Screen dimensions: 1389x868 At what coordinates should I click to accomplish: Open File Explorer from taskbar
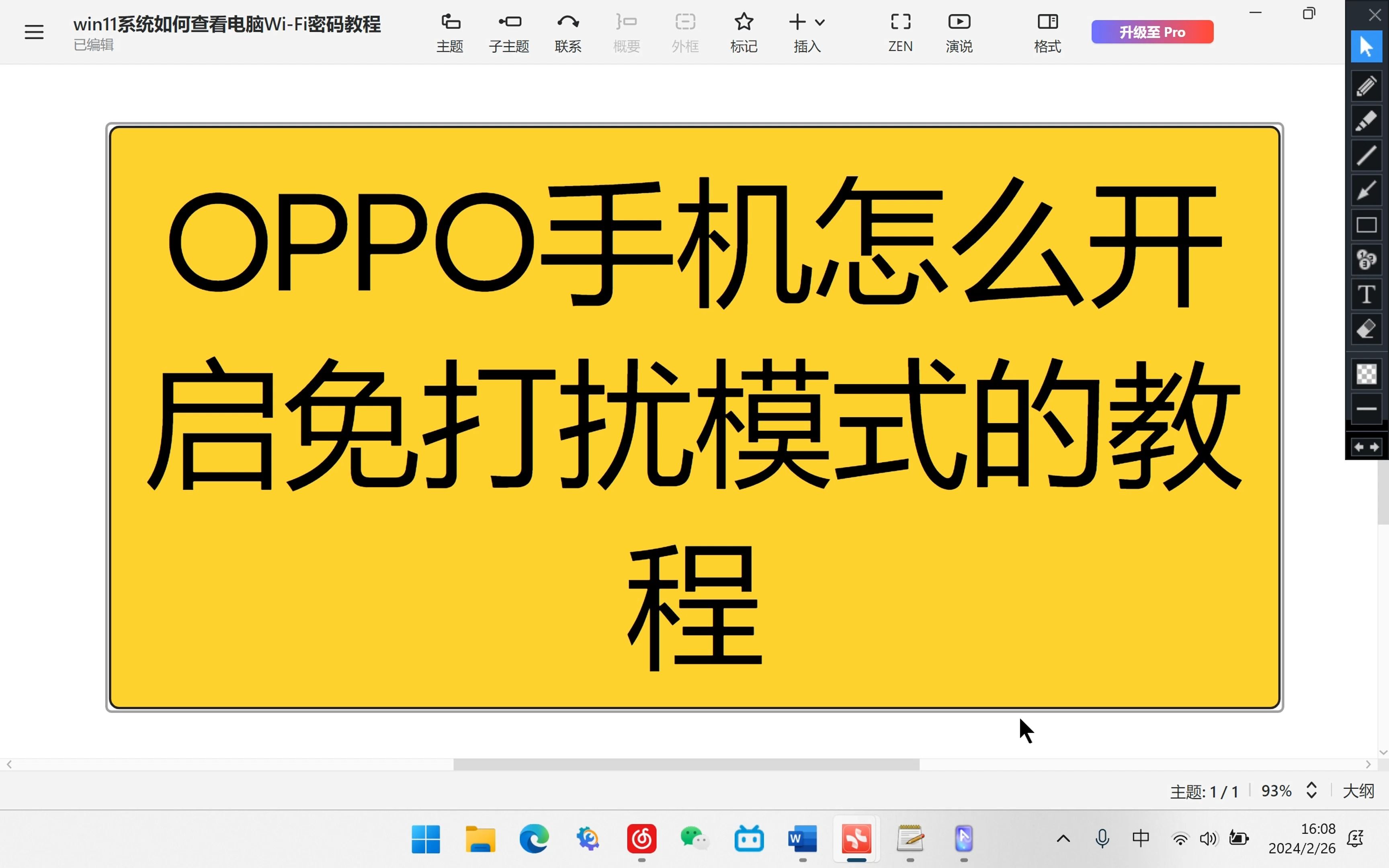coord(480,839)
